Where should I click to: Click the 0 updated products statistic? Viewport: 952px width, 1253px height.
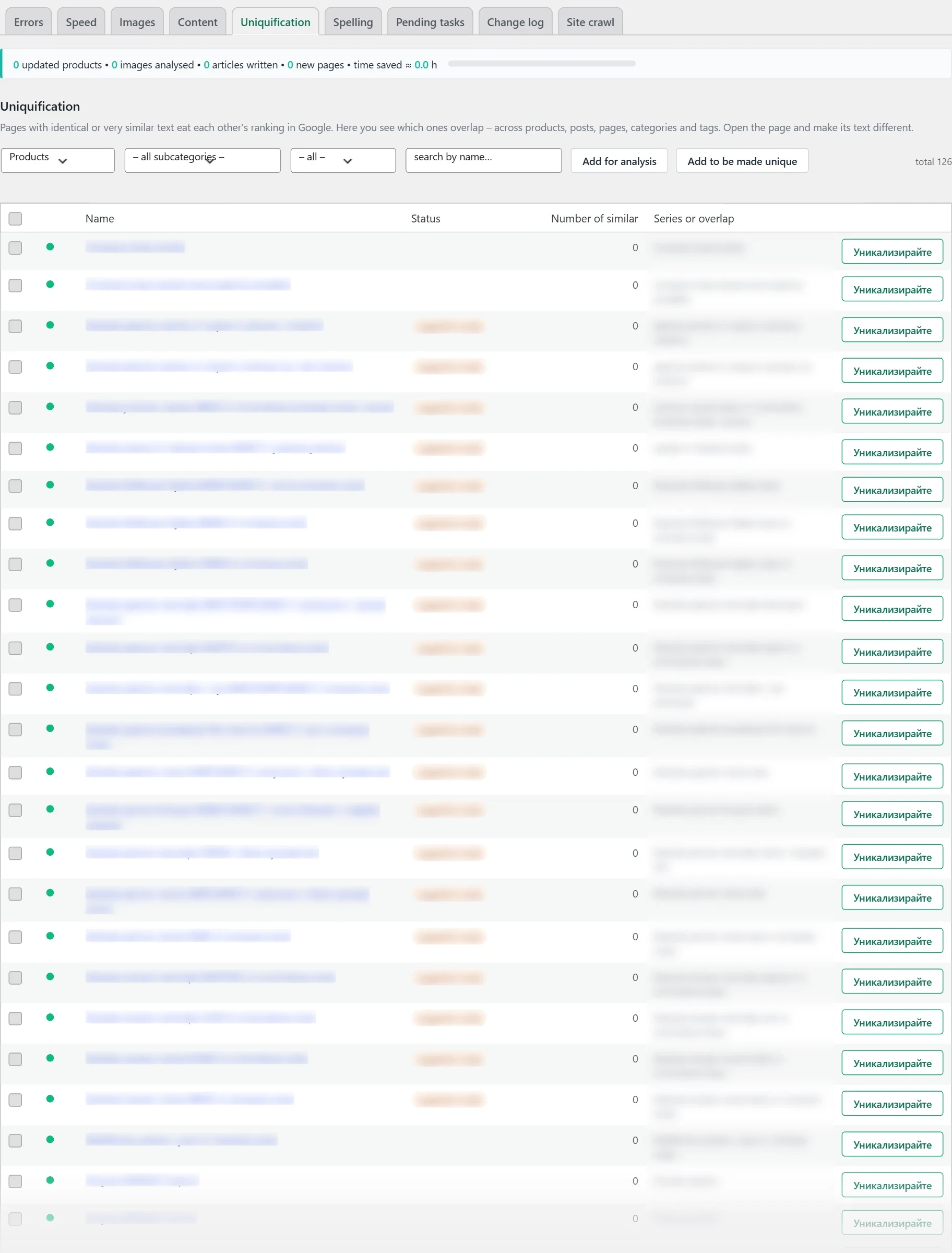(x=57, y=65)
